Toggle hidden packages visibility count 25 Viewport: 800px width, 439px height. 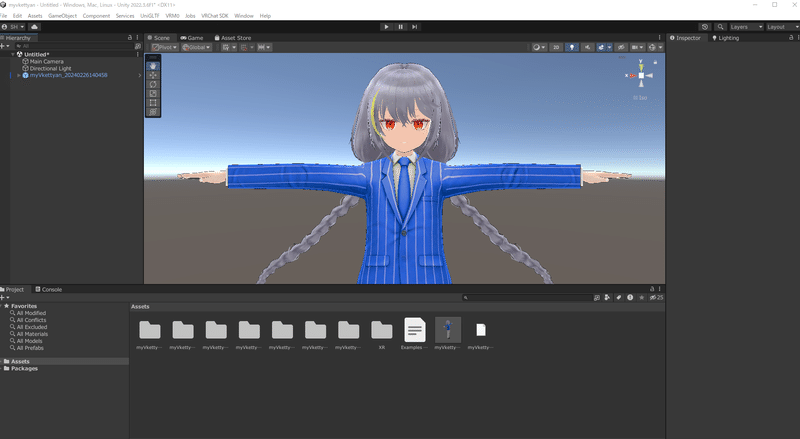[656, 298]
